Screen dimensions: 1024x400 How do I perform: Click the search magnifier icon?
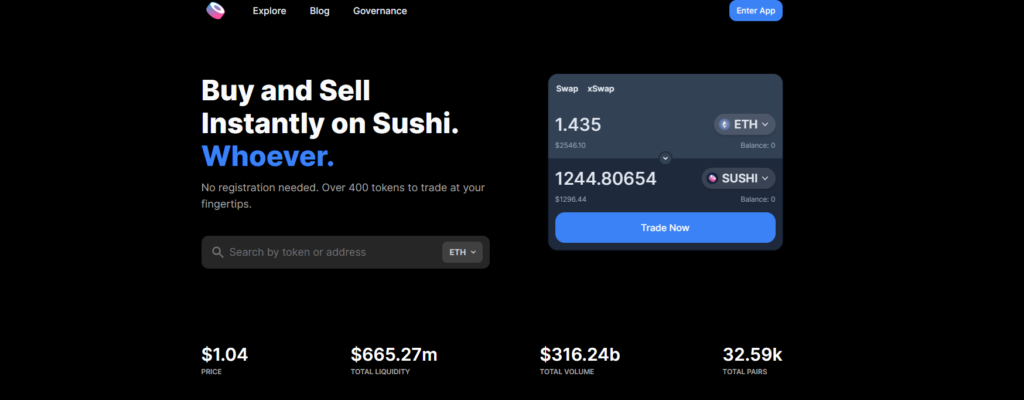(x=217, y=252)
